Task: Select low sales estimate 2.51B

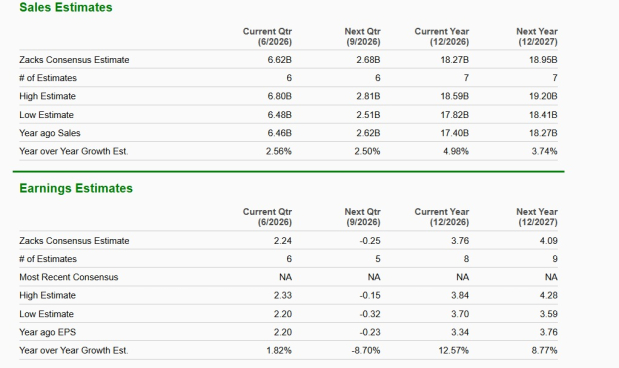Action: 368,115
